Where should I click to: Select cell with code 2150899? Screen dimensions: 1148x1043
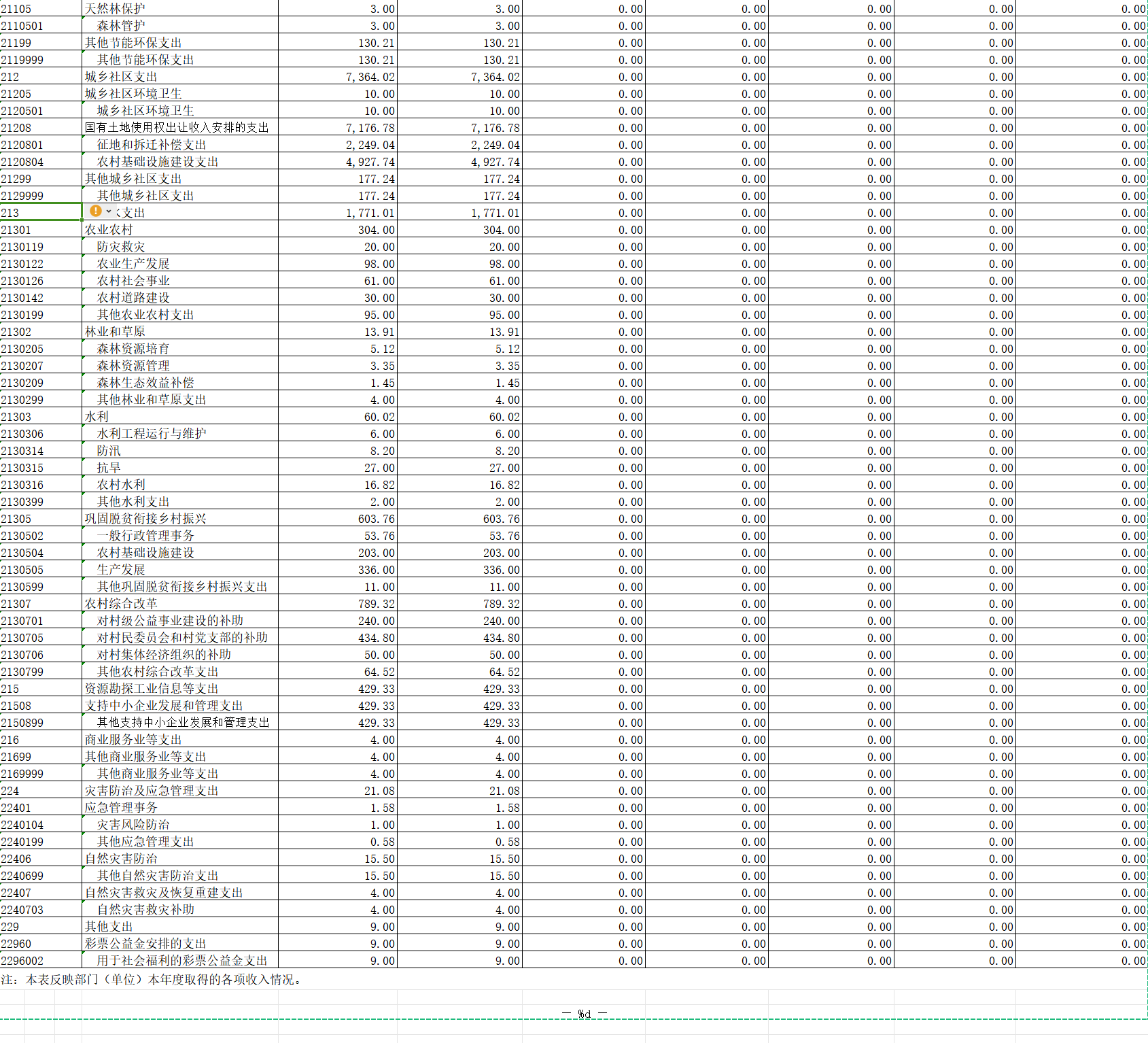pos(40,723)
